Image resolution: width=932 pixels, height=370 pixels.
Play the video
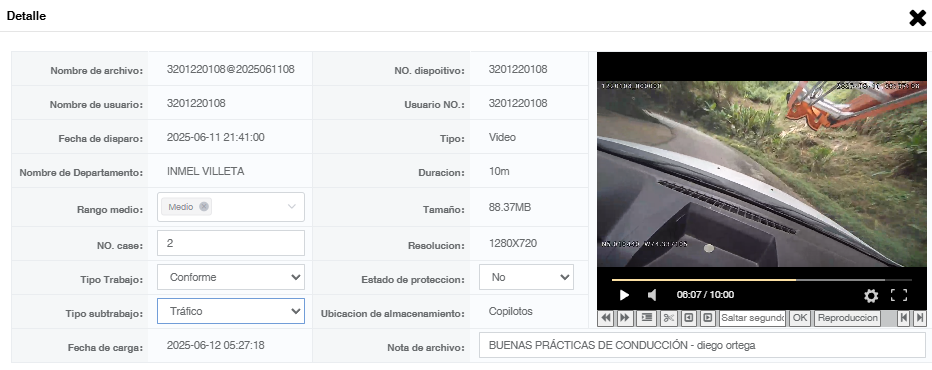tap(624, 295)
